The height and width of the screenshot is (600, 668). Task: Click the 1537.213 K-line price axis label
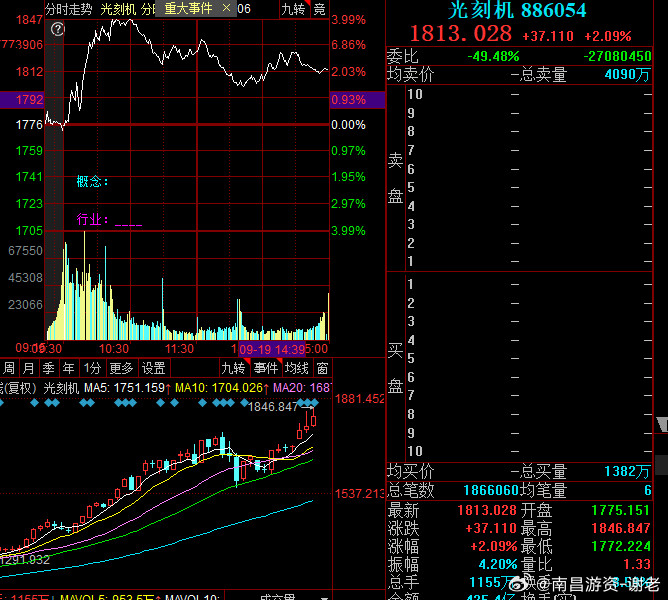click(360, 494)
